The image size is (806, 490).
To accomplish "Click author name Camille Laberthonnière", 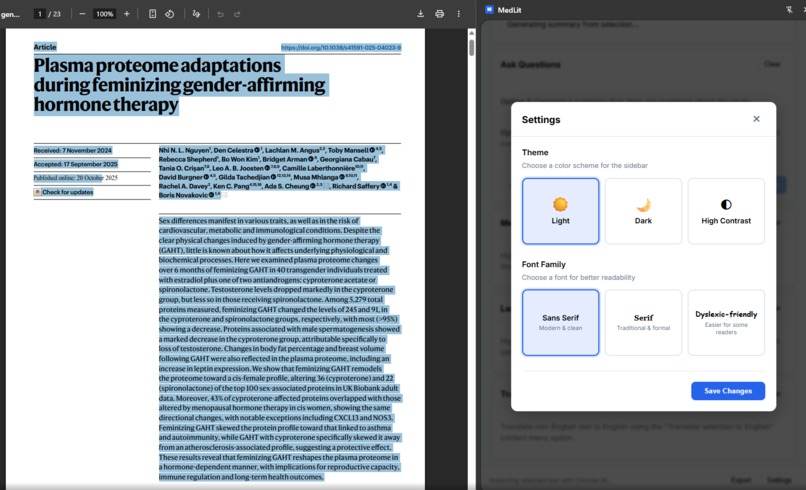I will click(318, 168).
